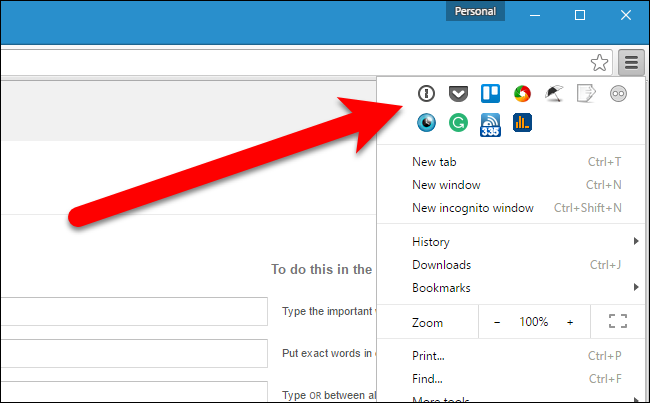Increase zoom with the plus button
650x403 pixels.
point(570,322)
